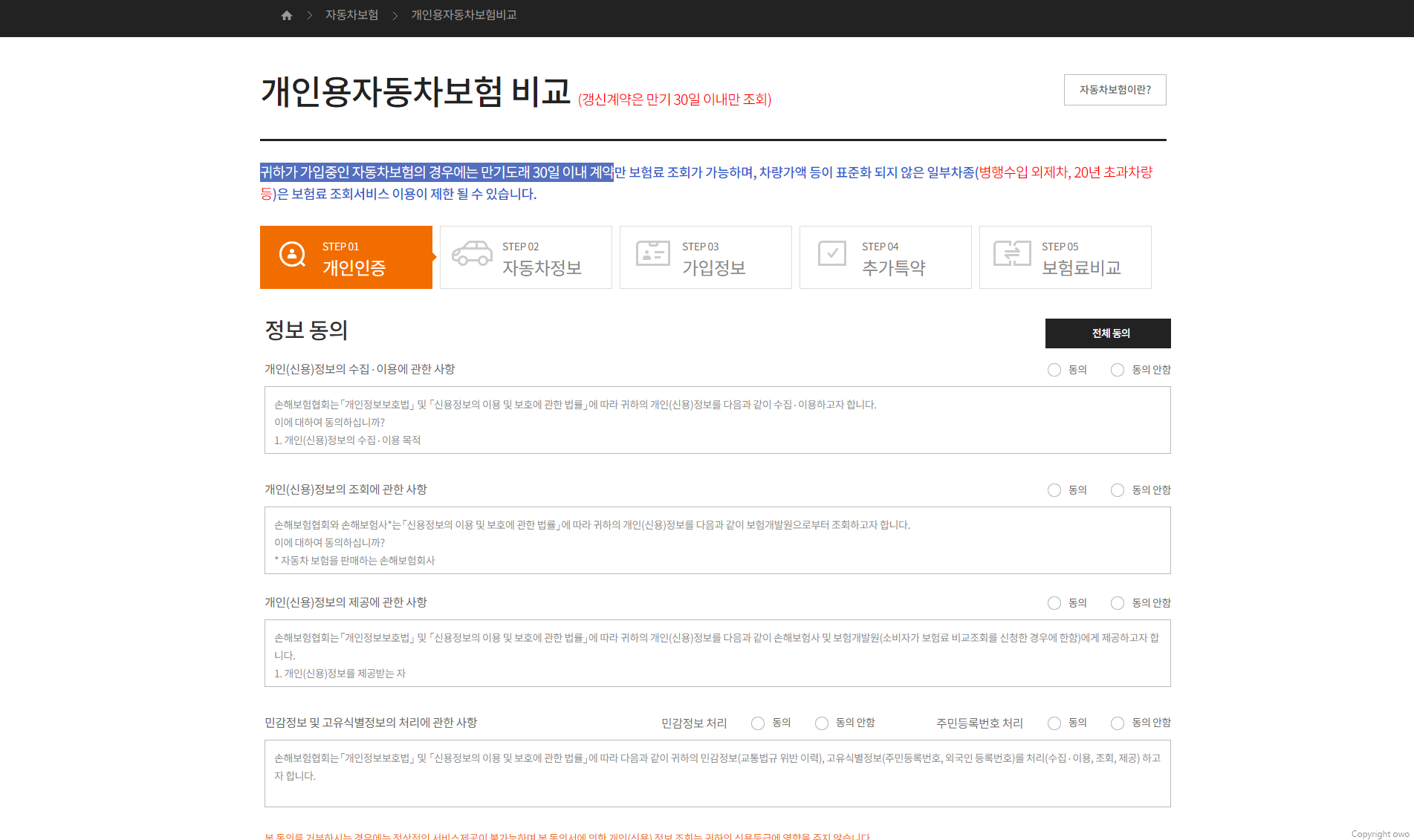Click the 수집·이용 terms text box

coord(718,420)
